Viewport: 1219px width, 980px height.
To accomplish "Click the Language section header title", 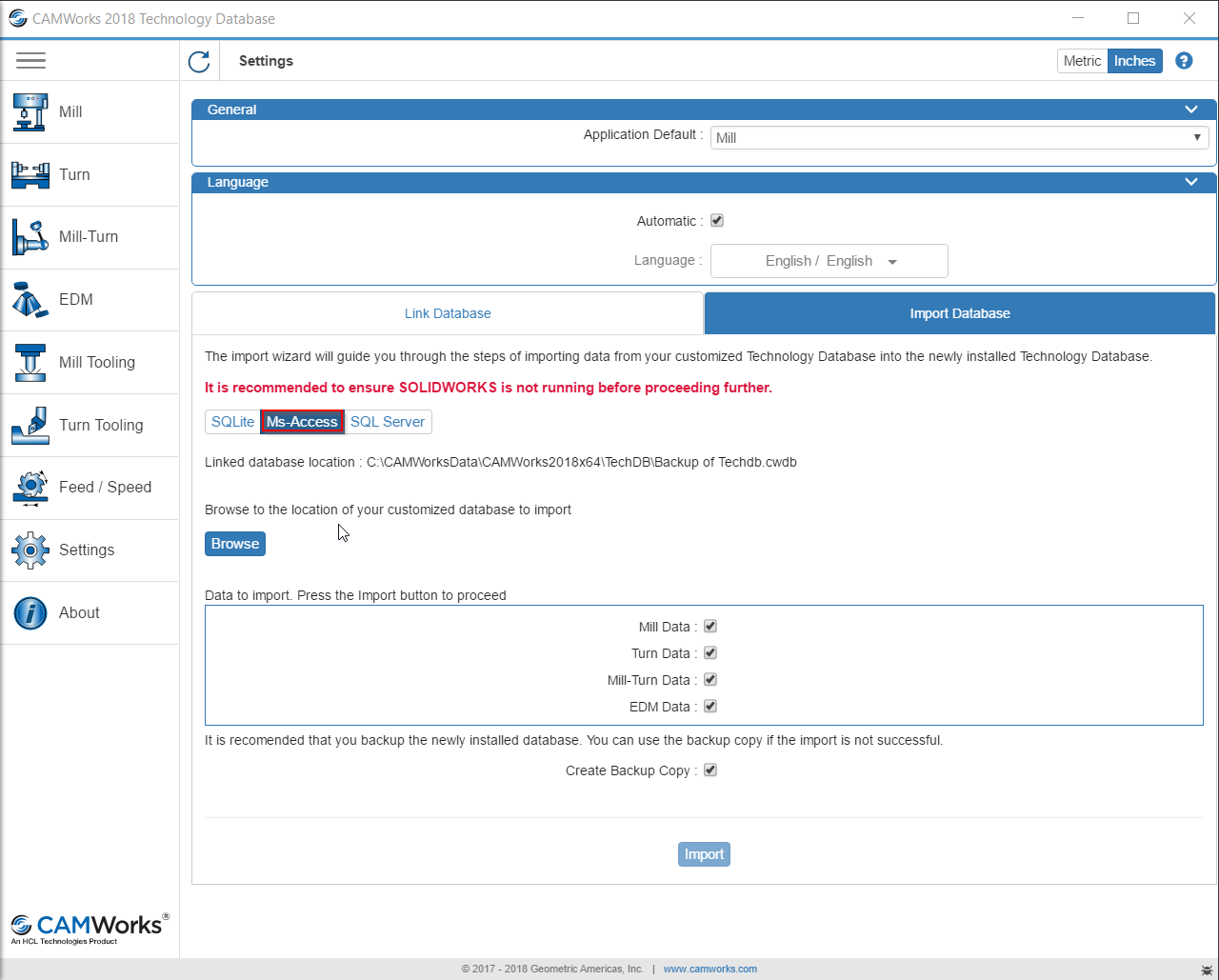I will [x=238, y=182].
